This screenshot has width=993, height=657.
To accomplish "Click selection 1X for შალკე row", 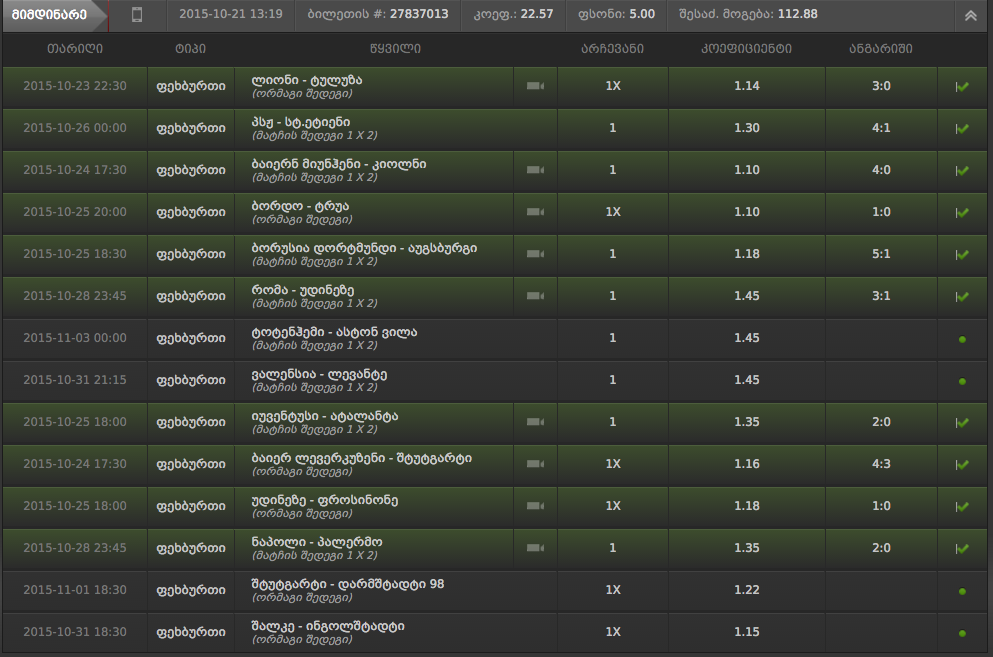I will 613,632.
